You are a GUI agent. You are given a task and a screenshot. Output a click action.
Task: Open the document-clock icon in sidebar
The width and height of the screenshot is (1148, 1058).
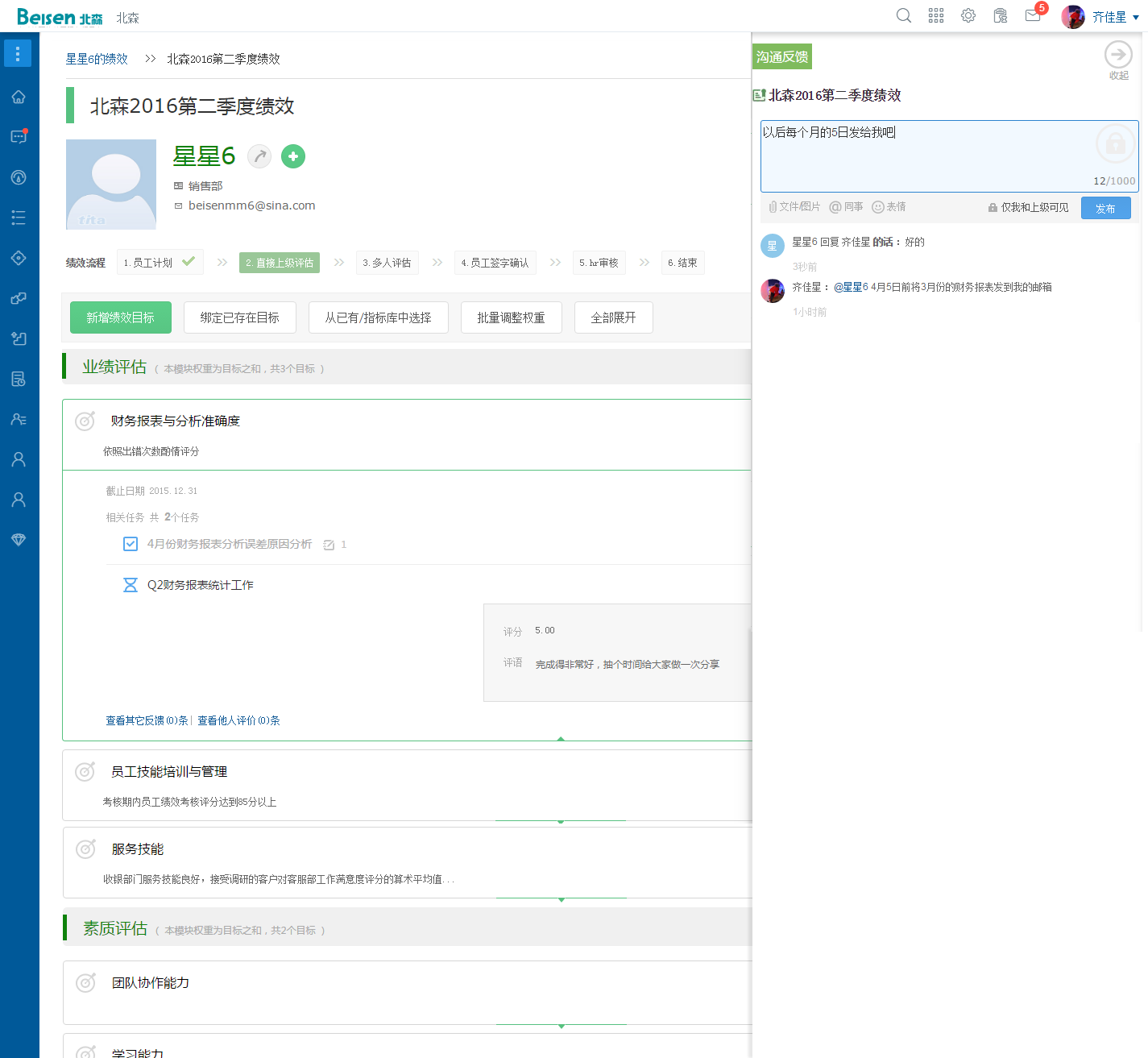pyautogui.click(x=19, y=379)
